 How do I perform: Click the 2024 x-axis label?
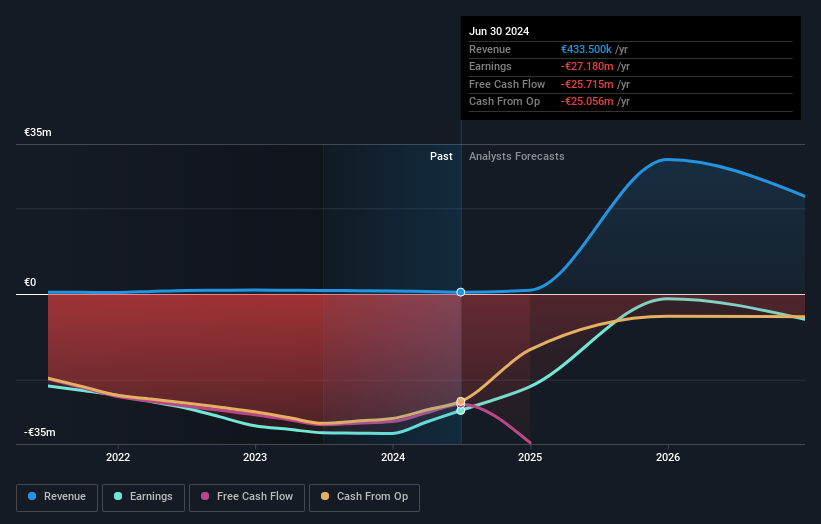(x=393, y=457)
